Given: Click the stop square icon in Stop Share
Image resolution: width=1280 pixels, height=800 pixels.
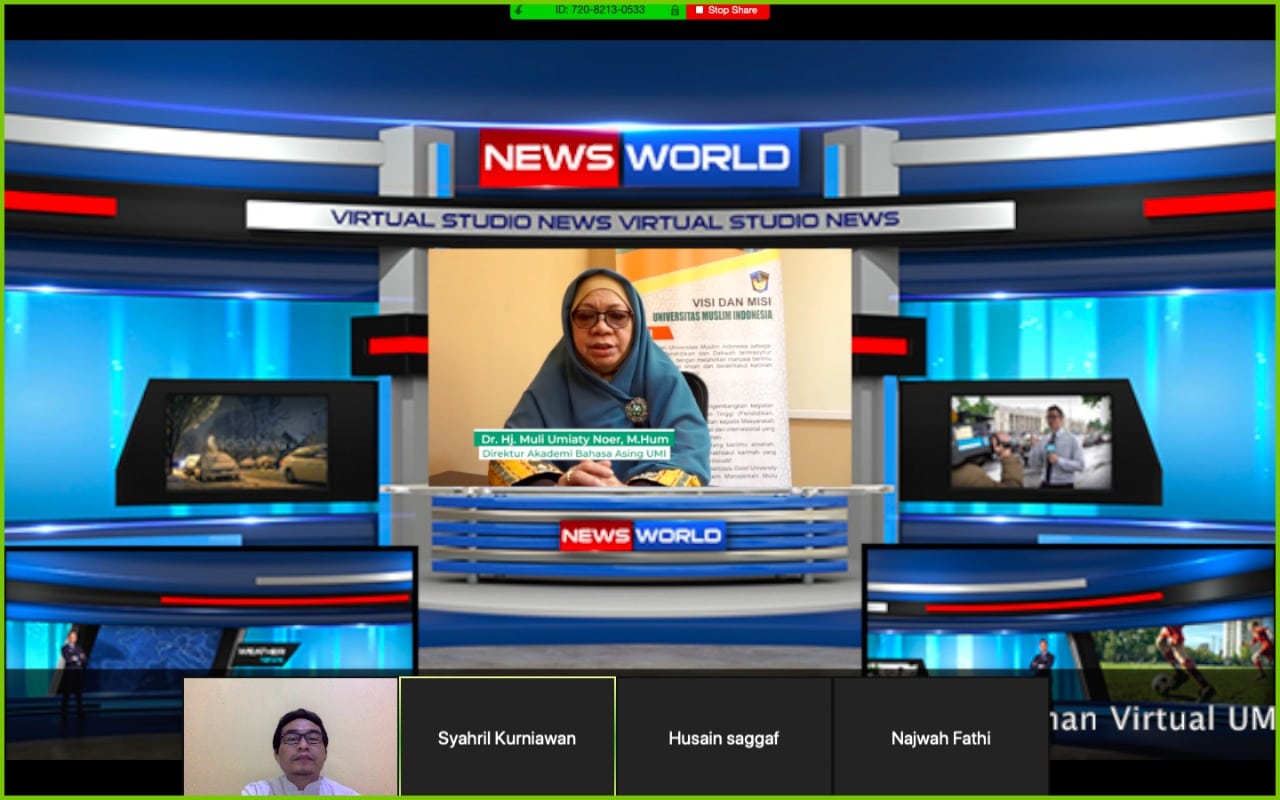Looking at the screenshot, I should (x=697, y=10).
